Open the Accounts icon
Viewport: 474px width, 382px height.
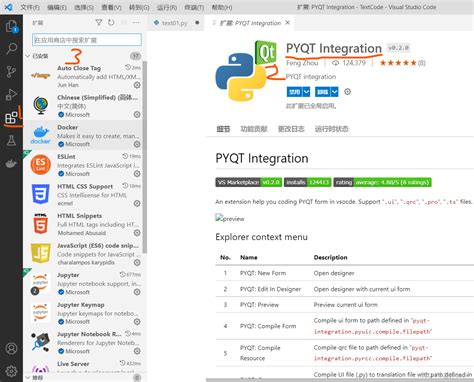click(x=11, y=348)
